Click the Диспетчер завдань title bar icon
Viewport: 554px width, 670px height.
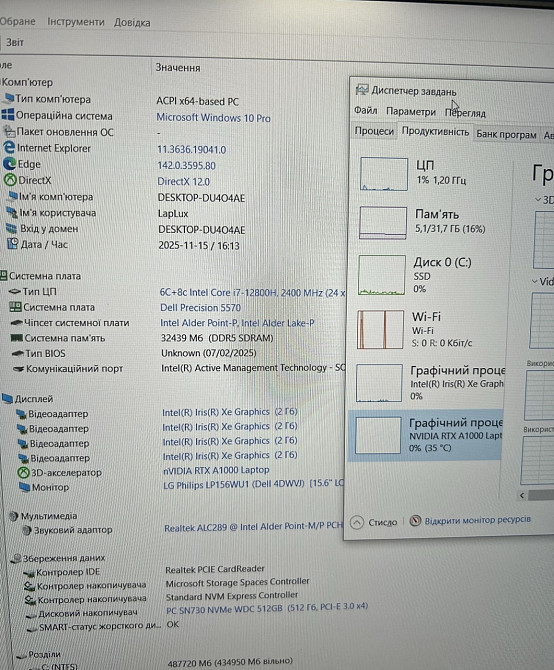pos(362,90)
